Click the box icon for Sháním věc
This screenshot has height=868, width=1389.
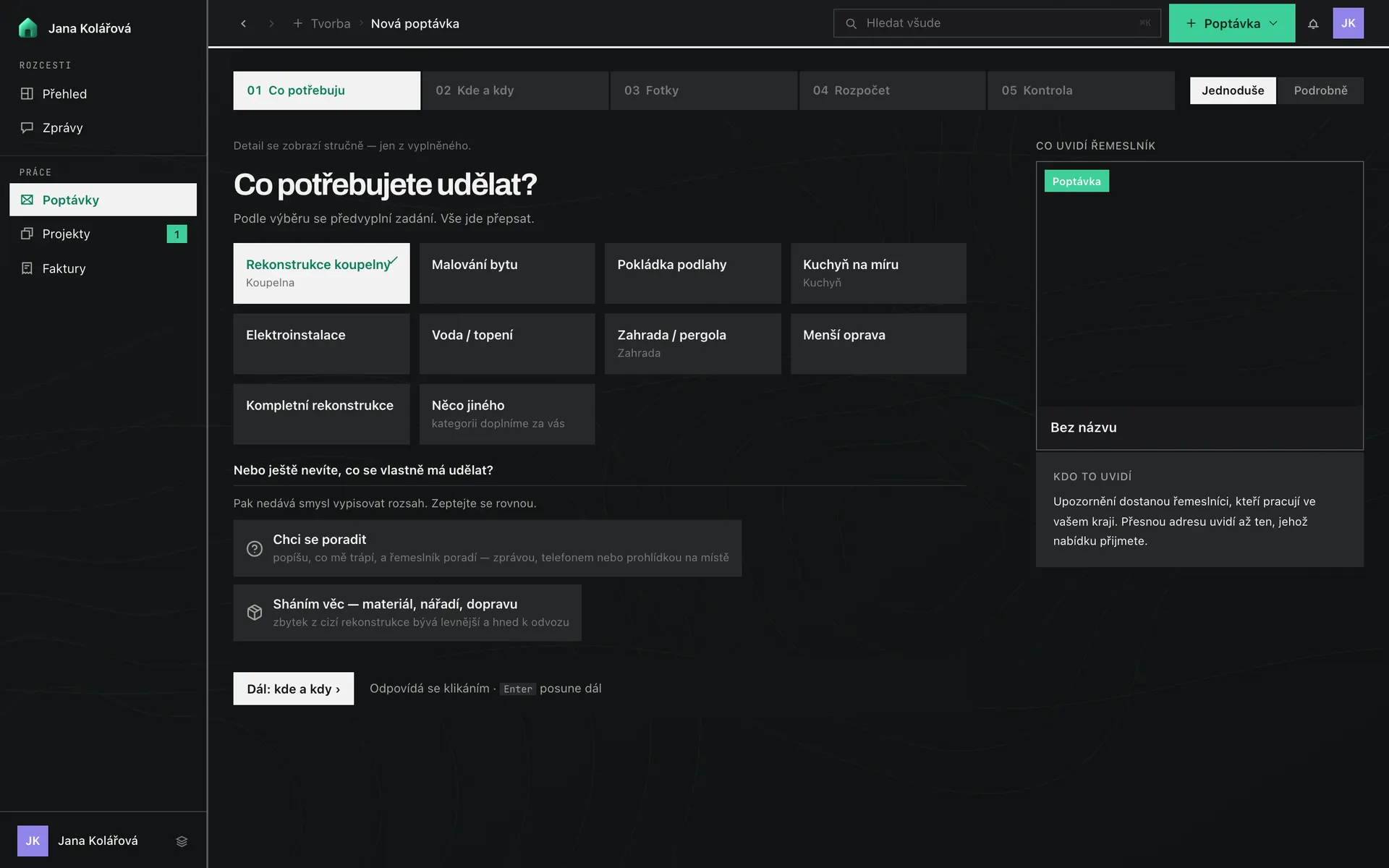255,613
